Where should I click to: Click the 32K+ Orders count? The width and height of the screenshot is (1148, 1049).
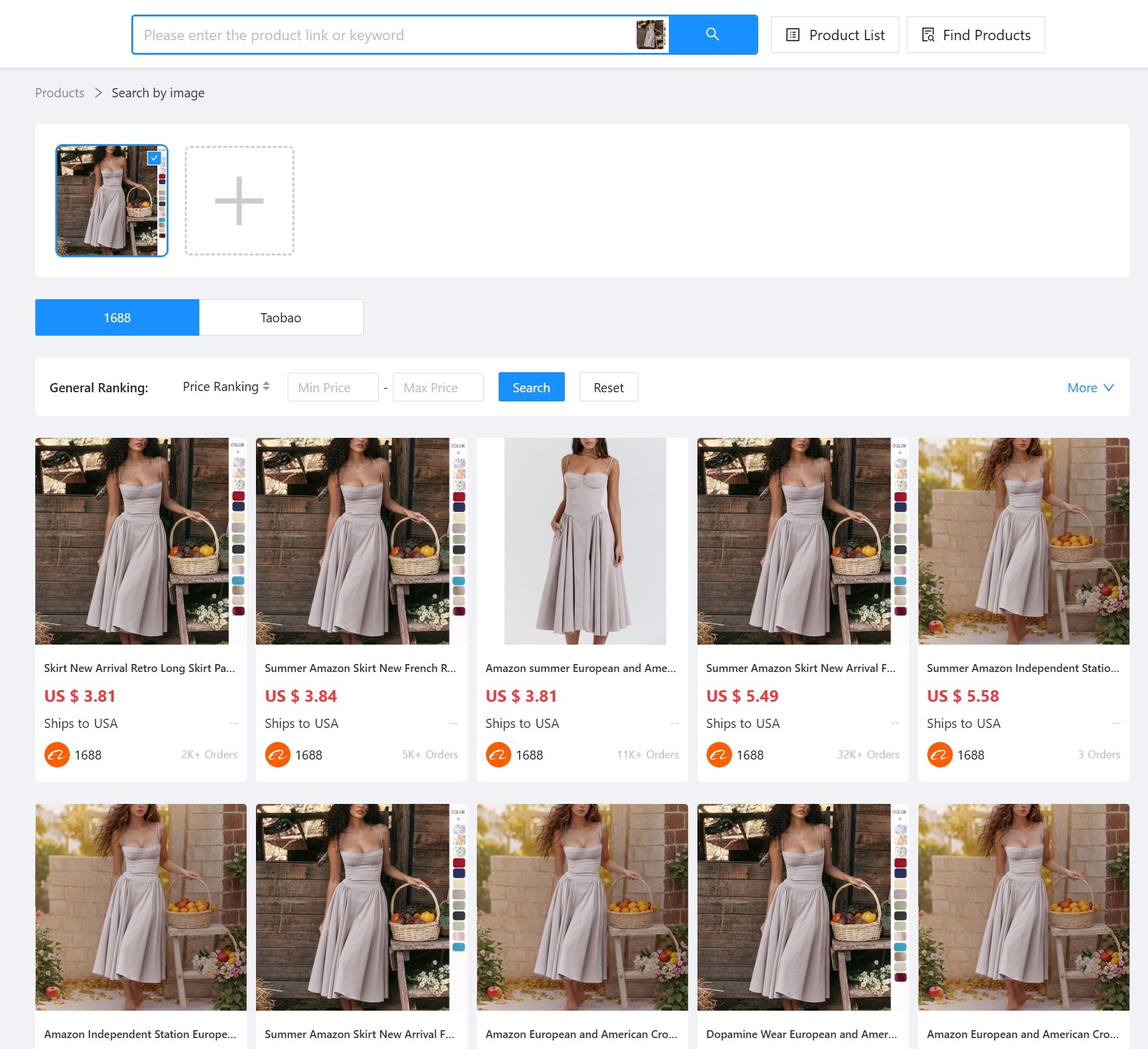coord(868,755)
